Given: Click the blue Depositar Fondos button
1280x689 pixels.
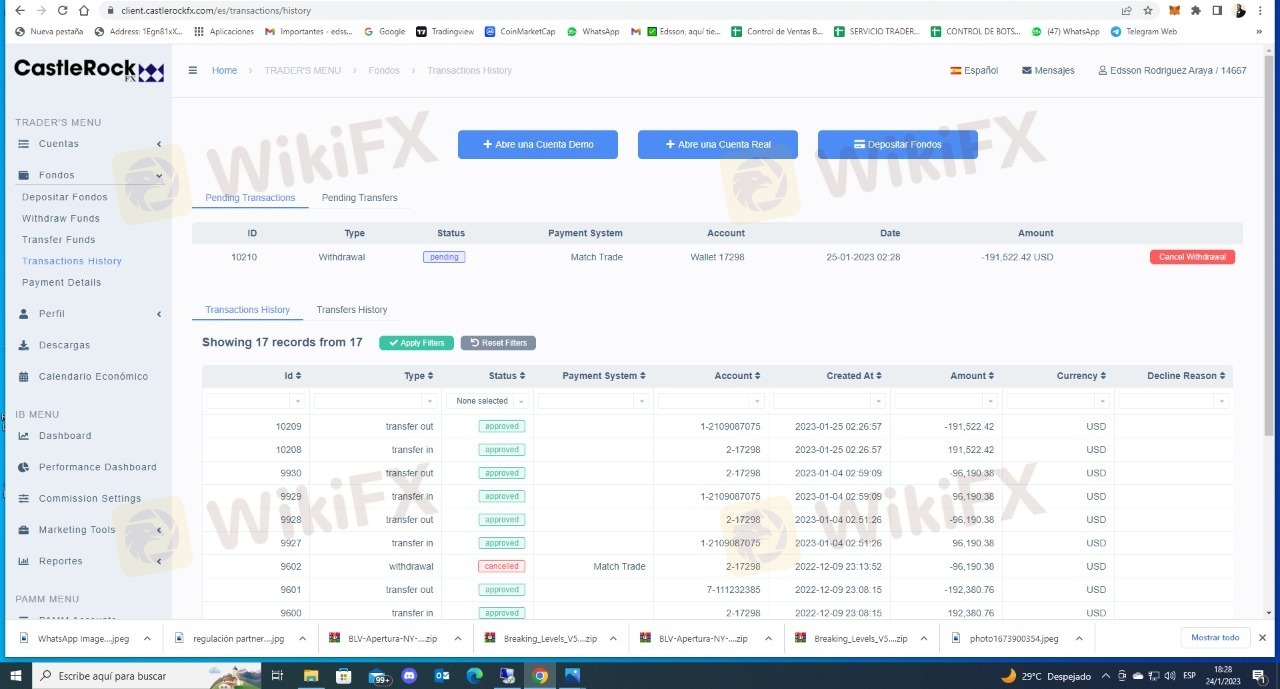Looking at the screenshot, I should pos(898,144).
